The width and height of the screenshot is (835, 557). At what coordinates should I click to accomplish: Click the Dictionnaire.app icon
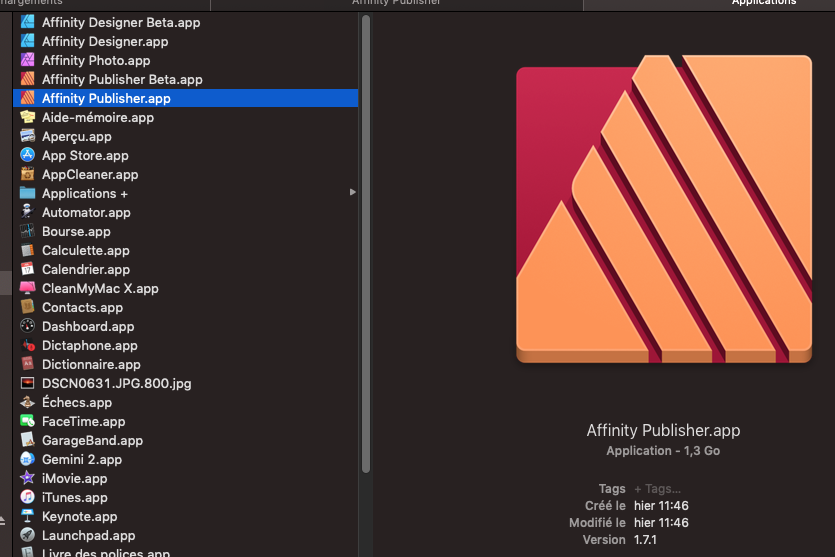point(27,364)
